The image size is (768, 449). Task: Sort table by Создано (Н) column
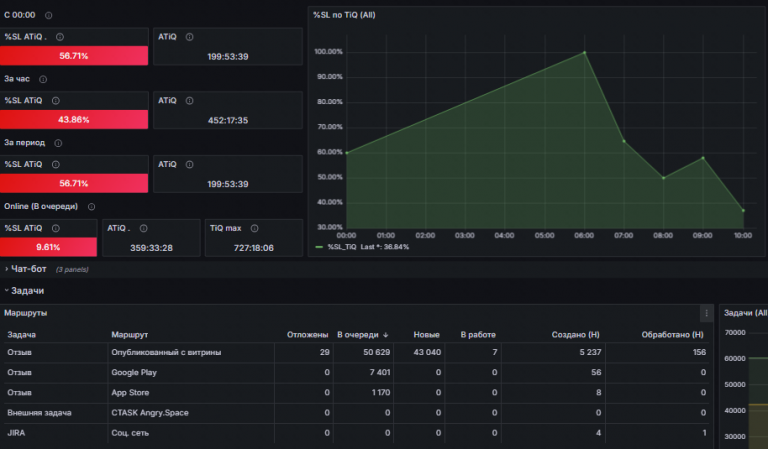(x=576, y=335)
